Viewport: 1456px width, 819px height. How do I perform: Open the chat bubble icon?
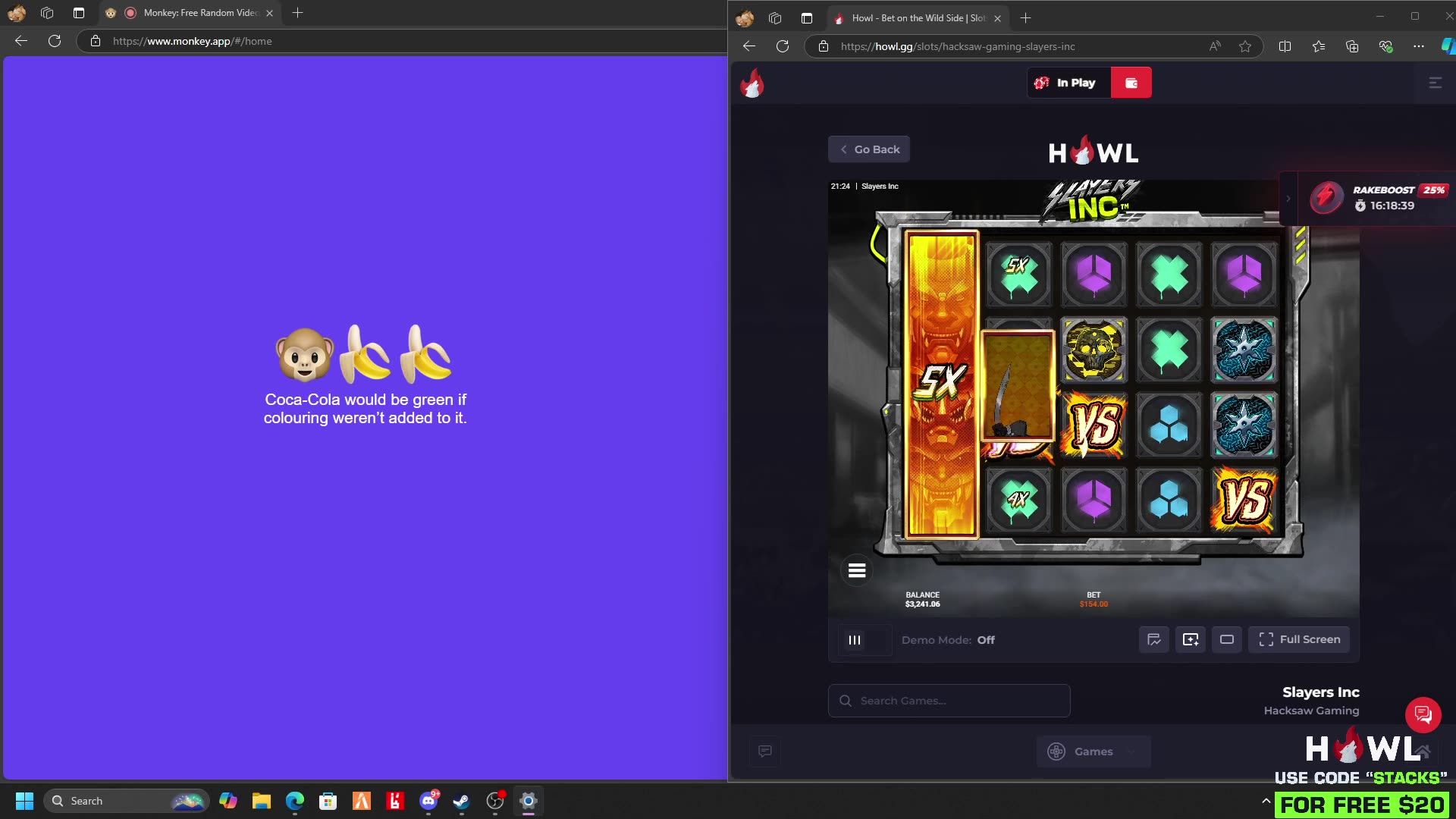(x=765, y=752)
